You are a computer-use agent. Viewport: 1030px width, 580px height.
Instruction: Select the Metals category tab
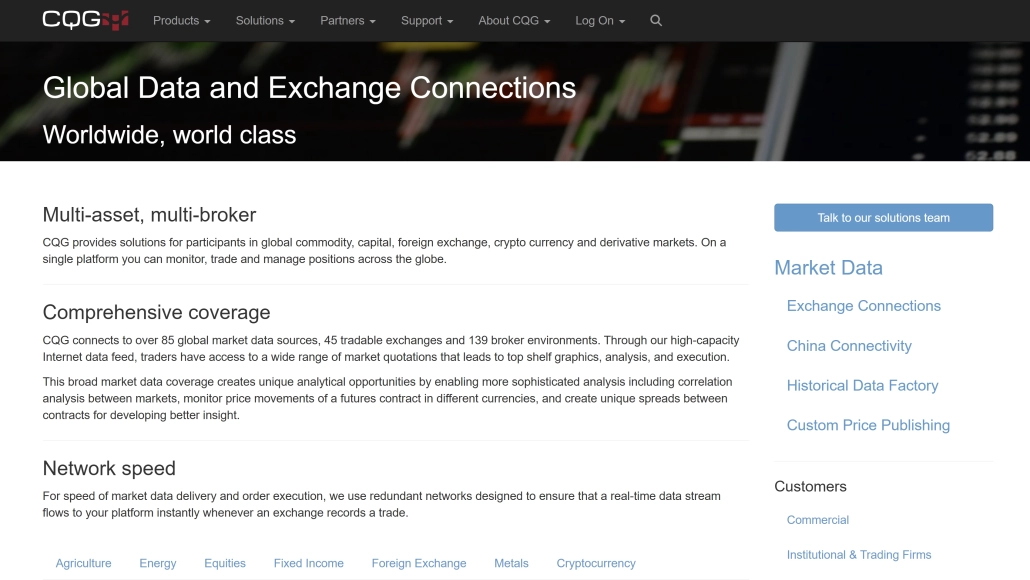coord(511,563)
